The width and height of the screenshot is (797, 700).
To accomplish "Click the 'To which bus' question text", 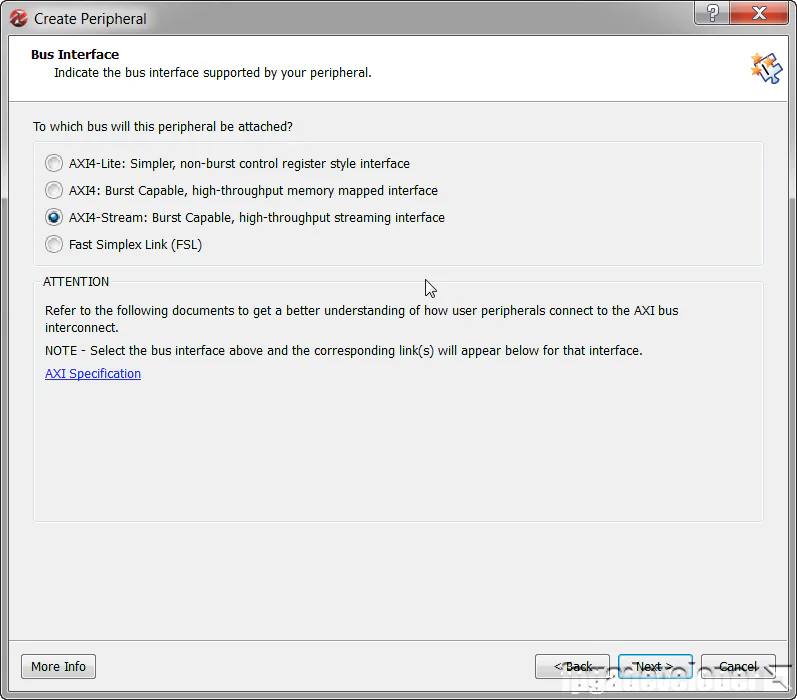I will [163, 127].
